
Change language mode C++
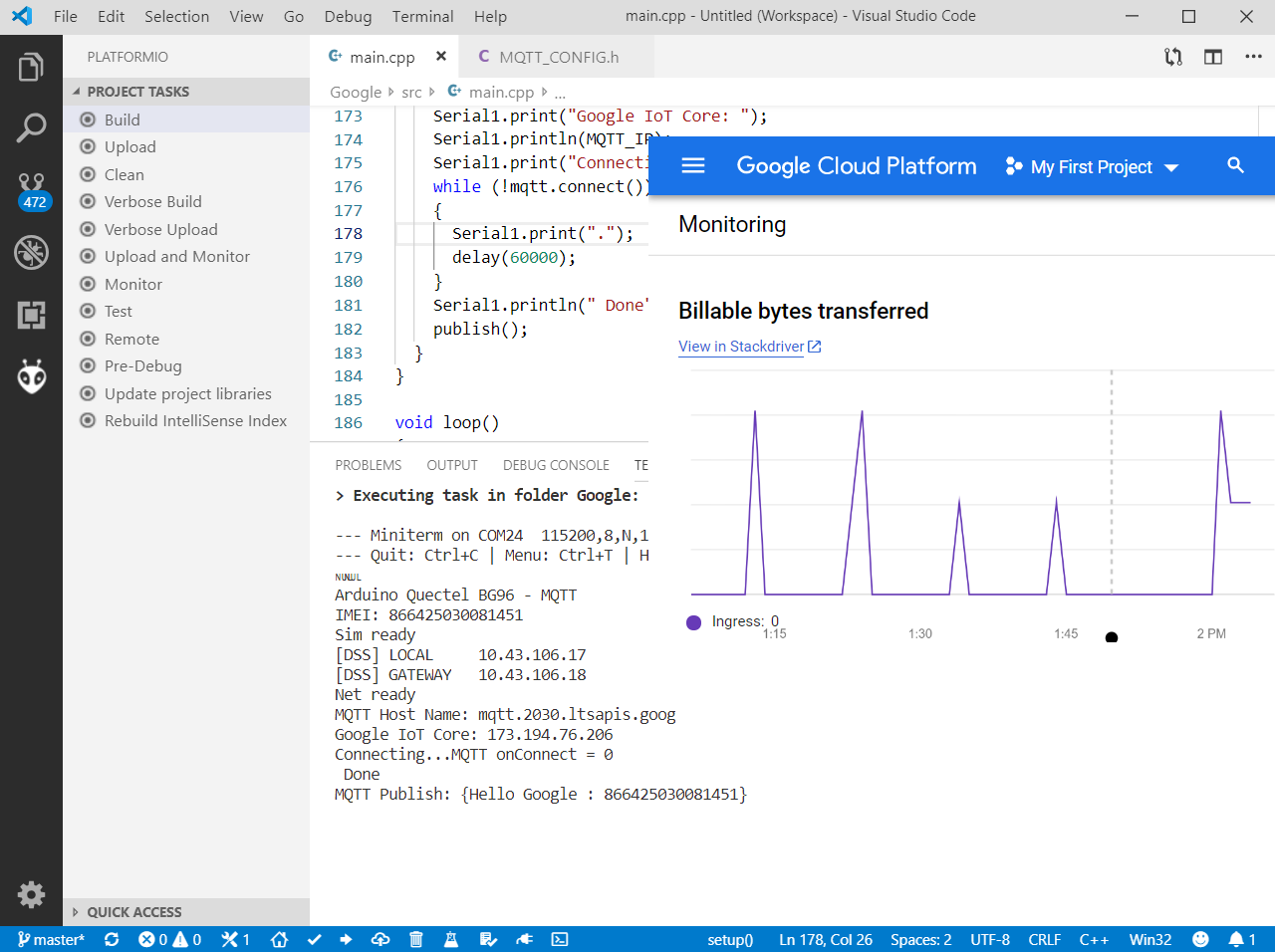click(x=1094, y=939)
